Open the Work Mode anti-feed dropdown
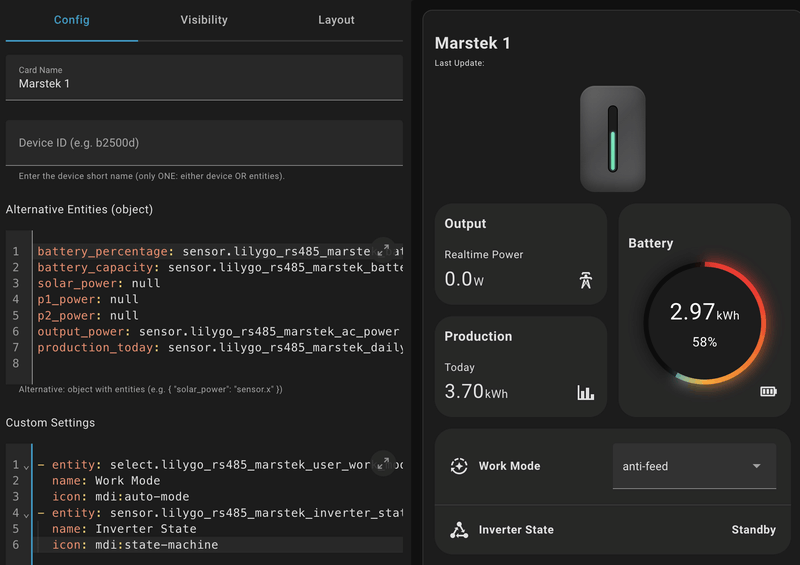The width and height of the screenshot is (800, 565). click(694, 466)
